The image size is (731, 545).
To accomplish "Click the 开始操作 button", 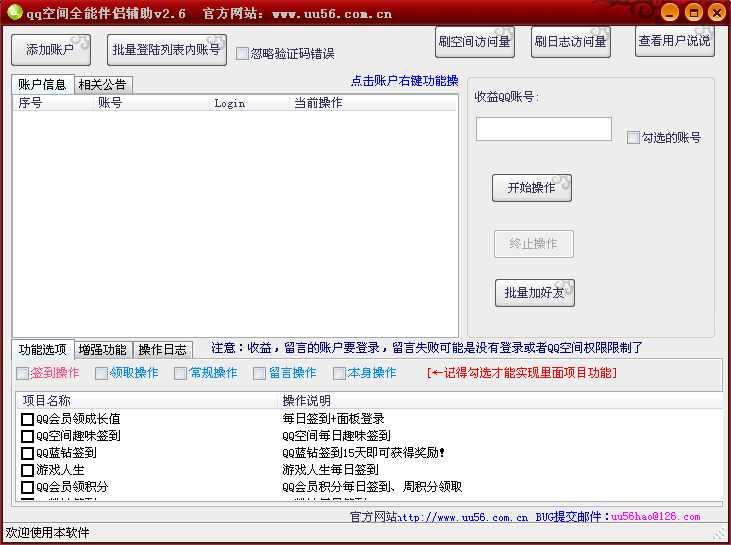I will pos(531,188).
